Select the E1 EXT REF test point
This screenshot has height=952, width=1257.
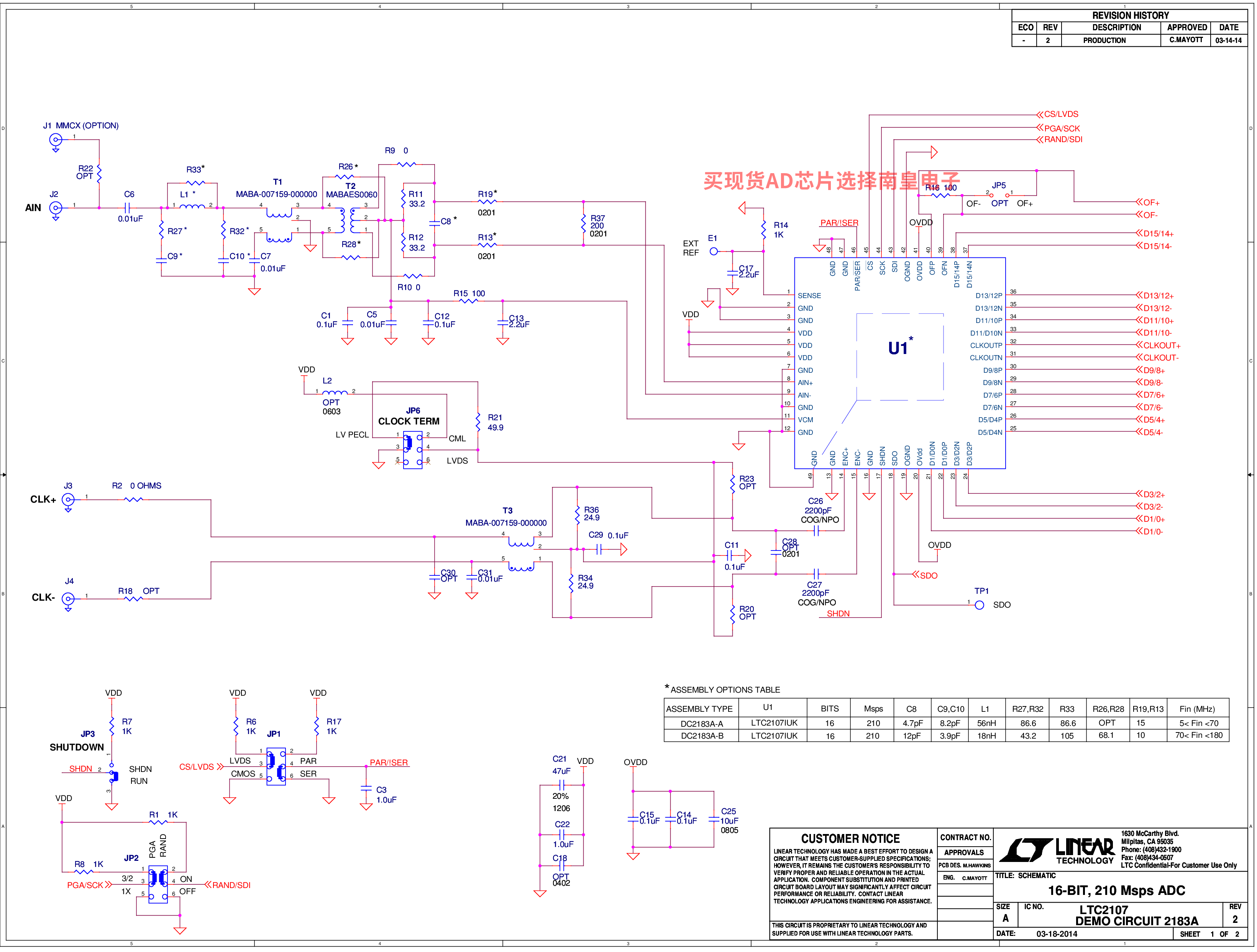point(714,252)
